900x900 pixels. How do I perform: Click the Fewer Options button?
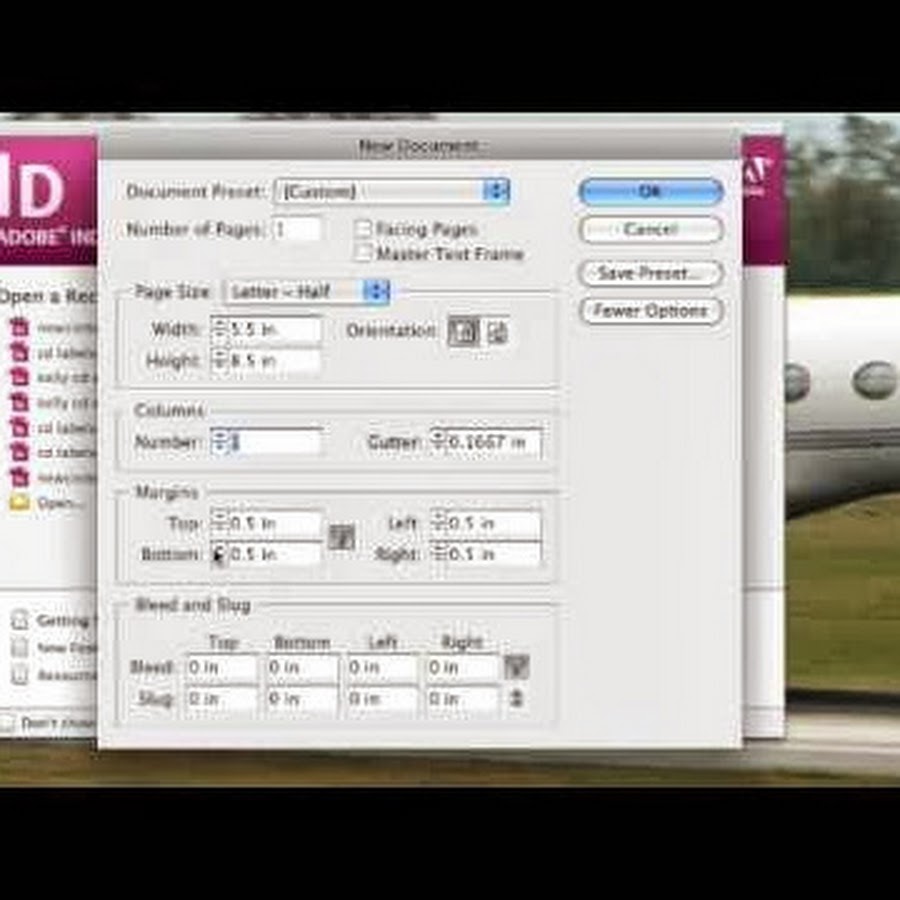click(x=650, y=311)
